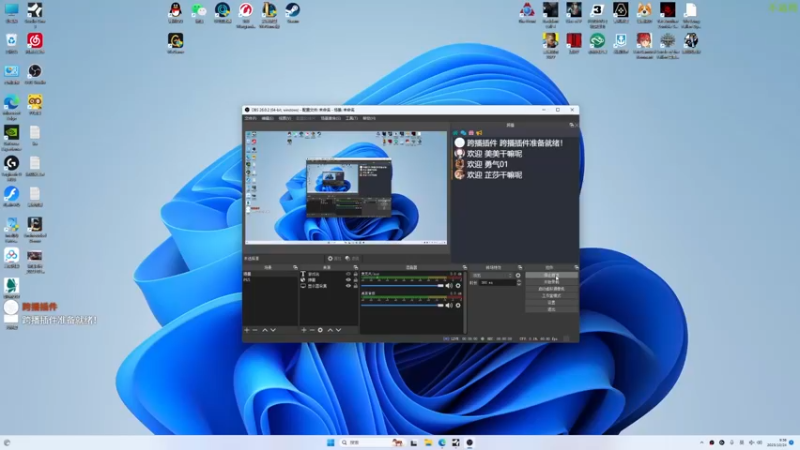800x450 pixels.
Task: Click the streaming button in Controls
Action: 552,276
